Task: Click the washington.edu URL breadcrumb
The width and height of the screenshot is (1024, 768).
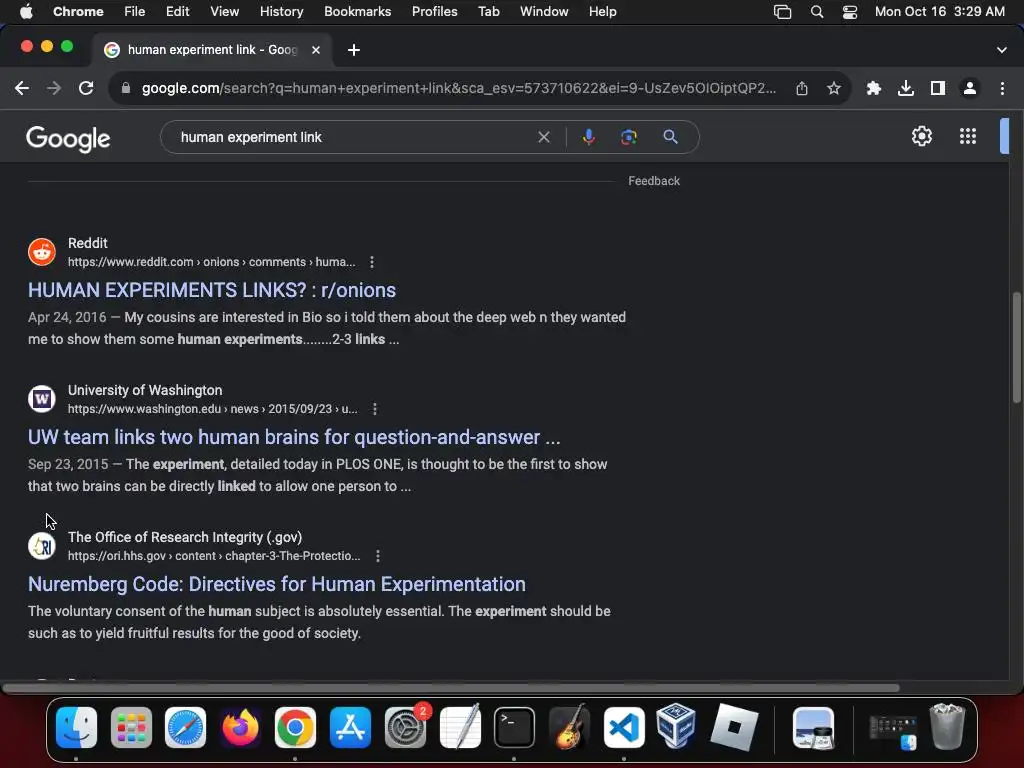Action: 213,409
